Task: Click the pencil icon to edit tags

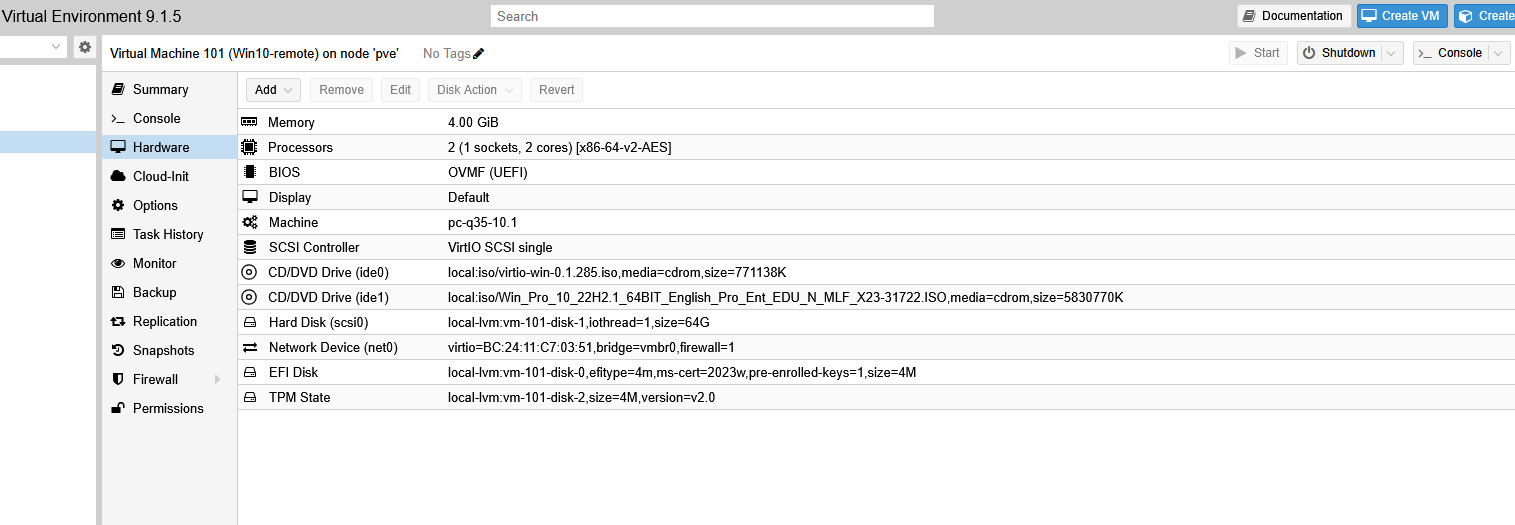Action: point(479,54)
